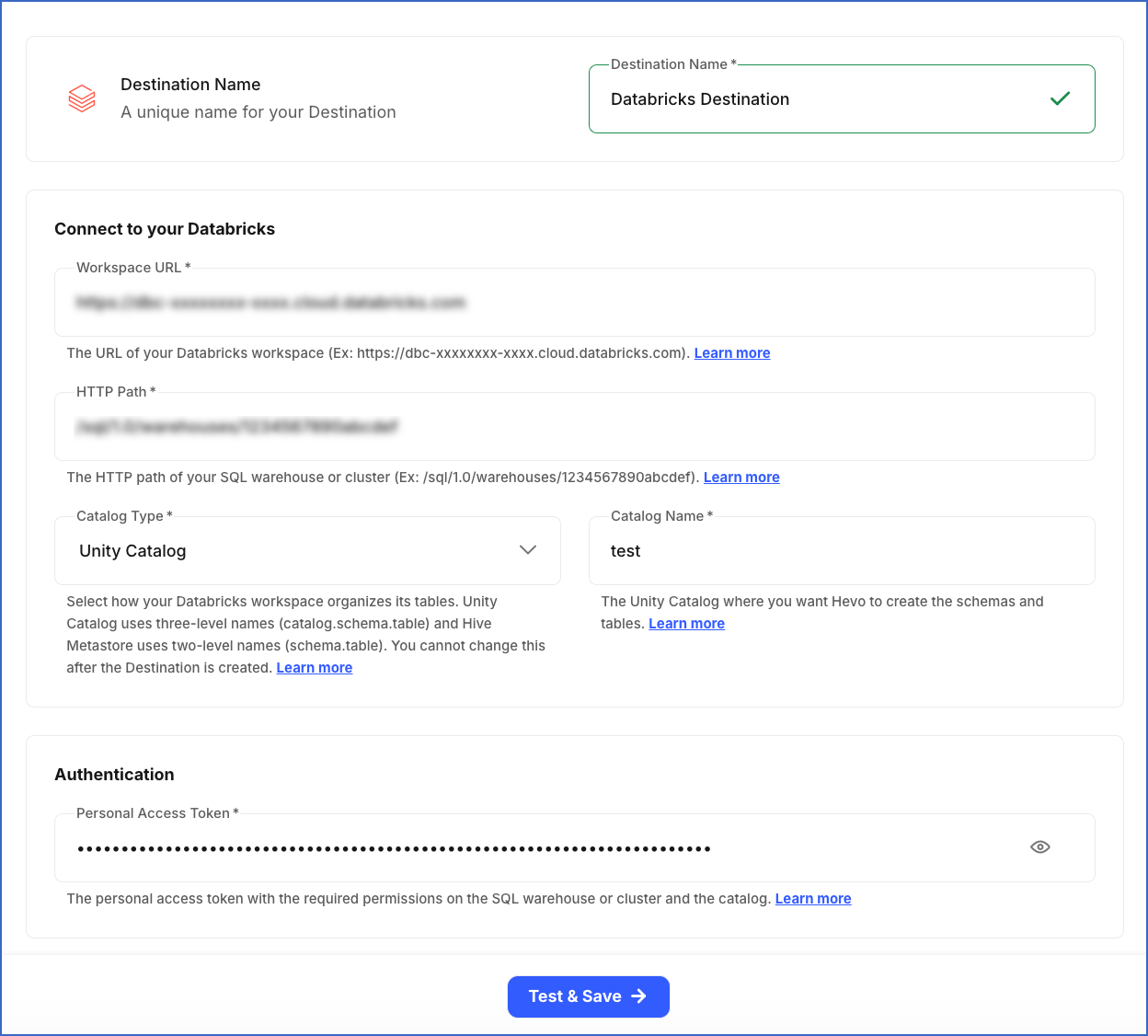Click the 'Connect to your Databricks' heading
1148x1036 pixels.
click(x=165, y=229)
